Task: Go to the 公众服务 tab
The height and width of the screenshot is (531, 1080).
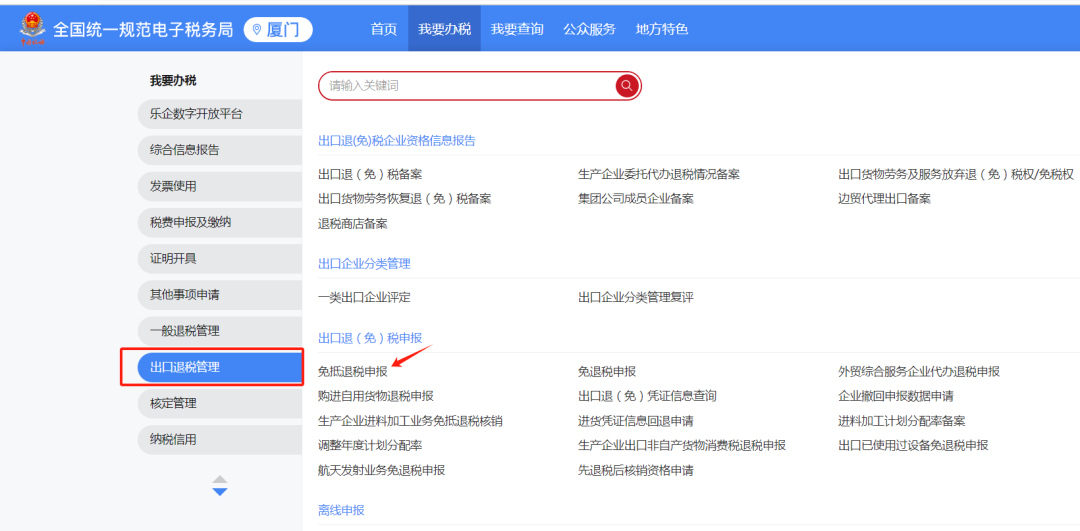Action: (590, 29)
